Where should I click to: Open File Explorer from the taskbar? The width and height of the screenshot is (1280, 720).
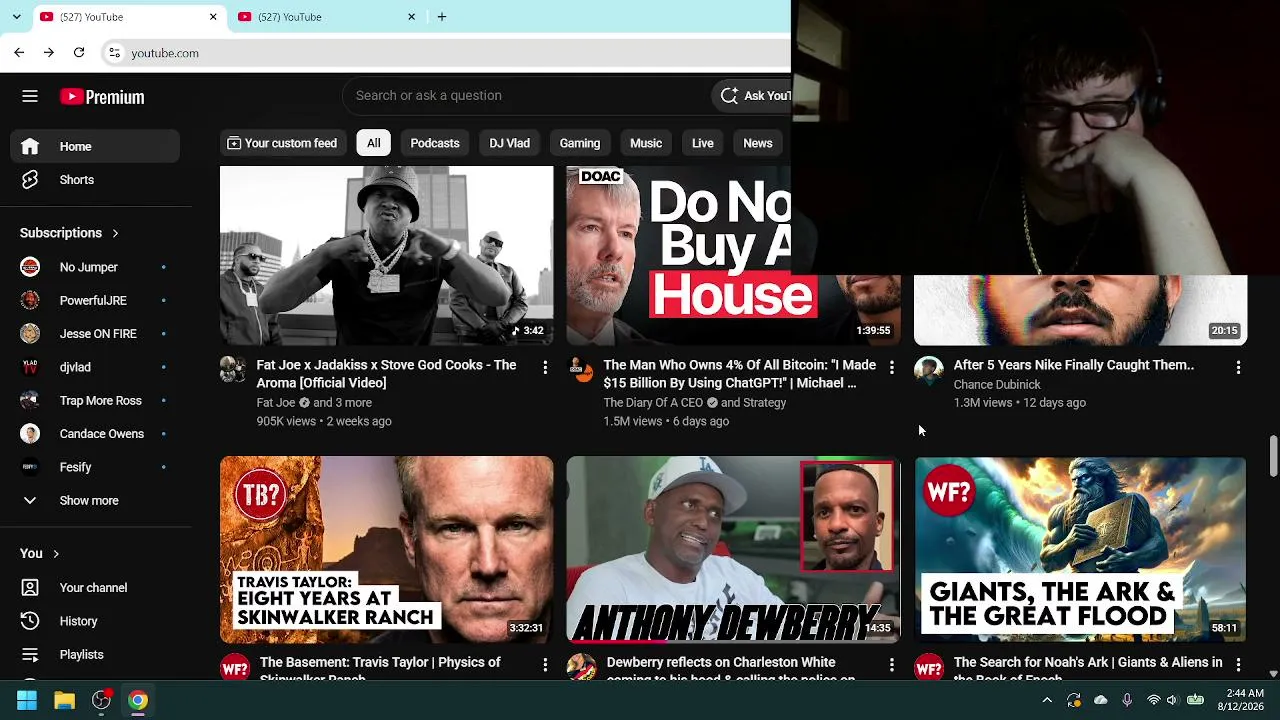click(64, 700)
